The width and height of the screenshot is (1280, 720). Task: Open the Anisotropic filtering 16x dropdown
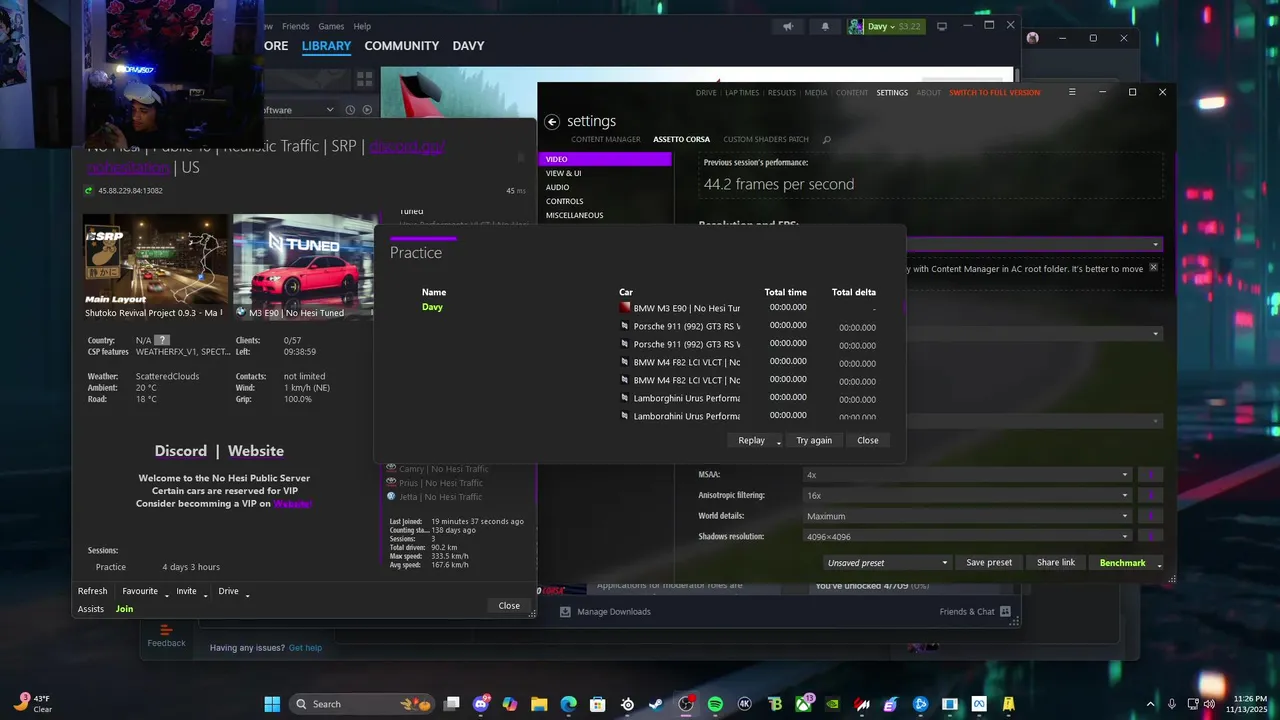[967, 495]
